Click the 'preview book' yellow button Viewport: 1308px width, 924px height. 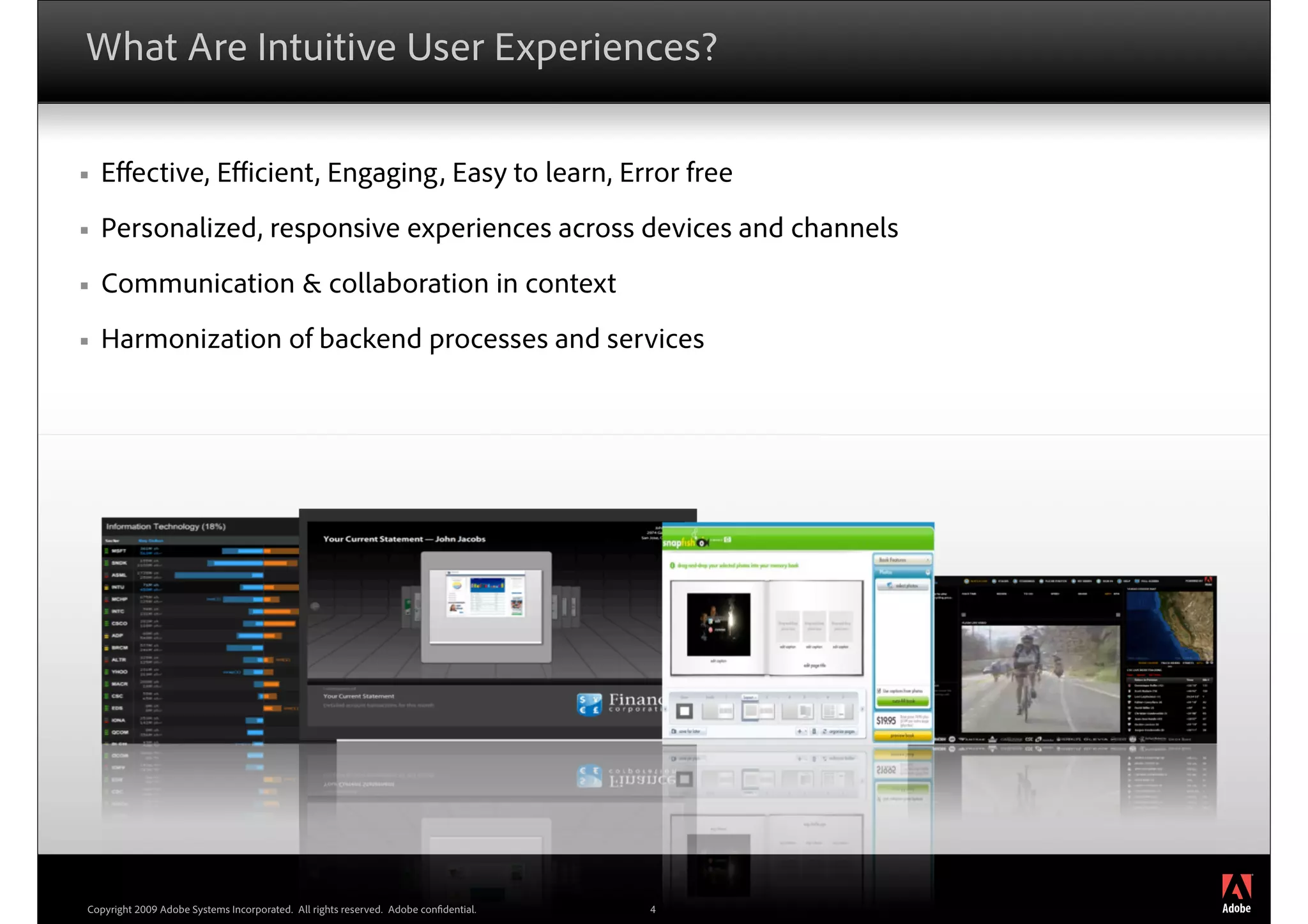coord(902,736)
